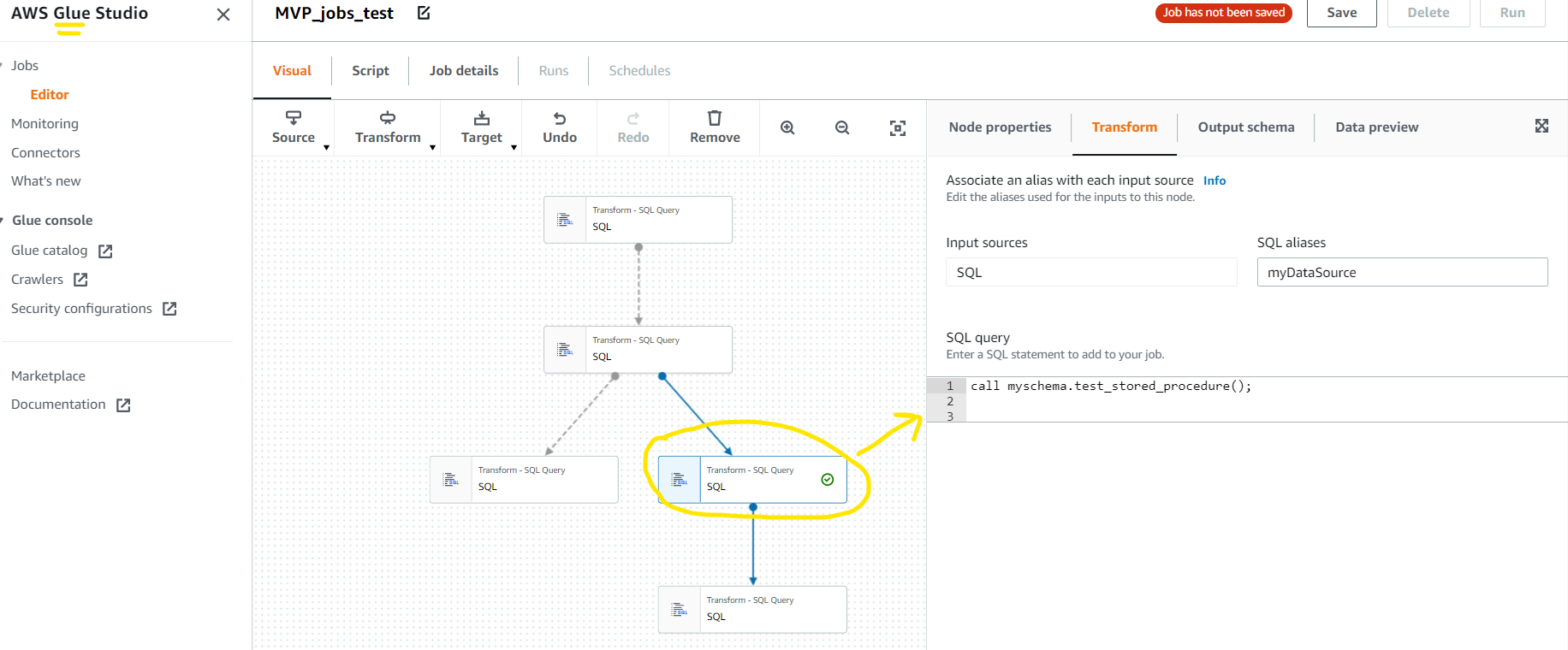The image size is (1568, 650).
Task: Switch to the Script tab
Action: pyautogui.click(x=371, y=71)
